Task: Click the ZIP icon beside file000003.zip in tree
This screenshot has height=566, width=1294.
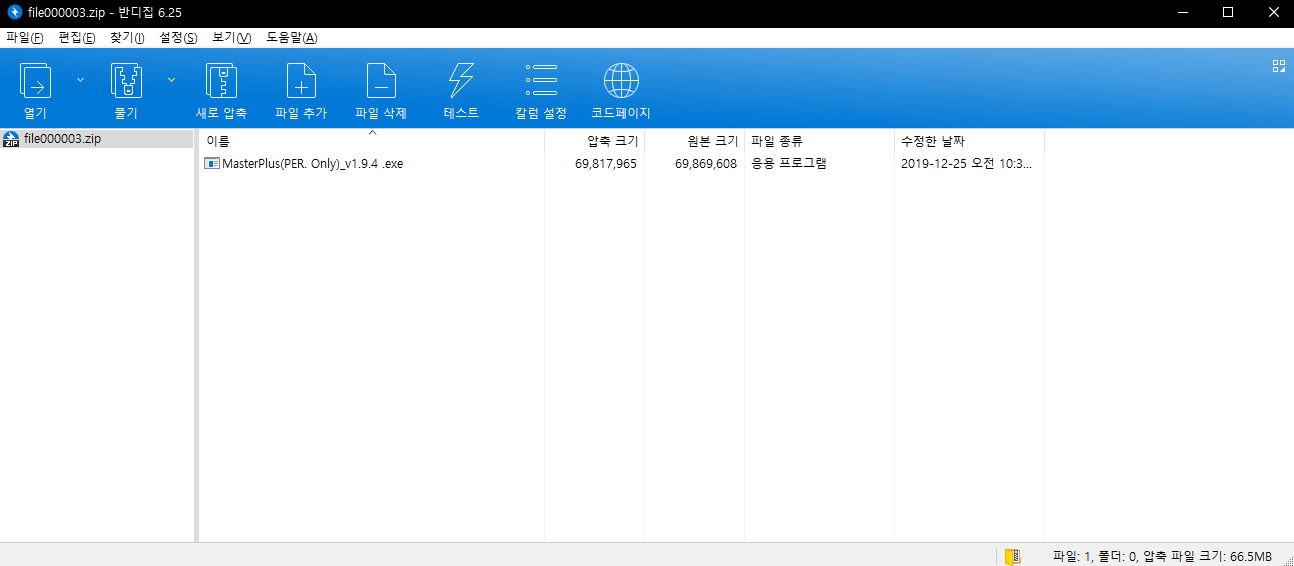Action: click(x=11, y=139)
